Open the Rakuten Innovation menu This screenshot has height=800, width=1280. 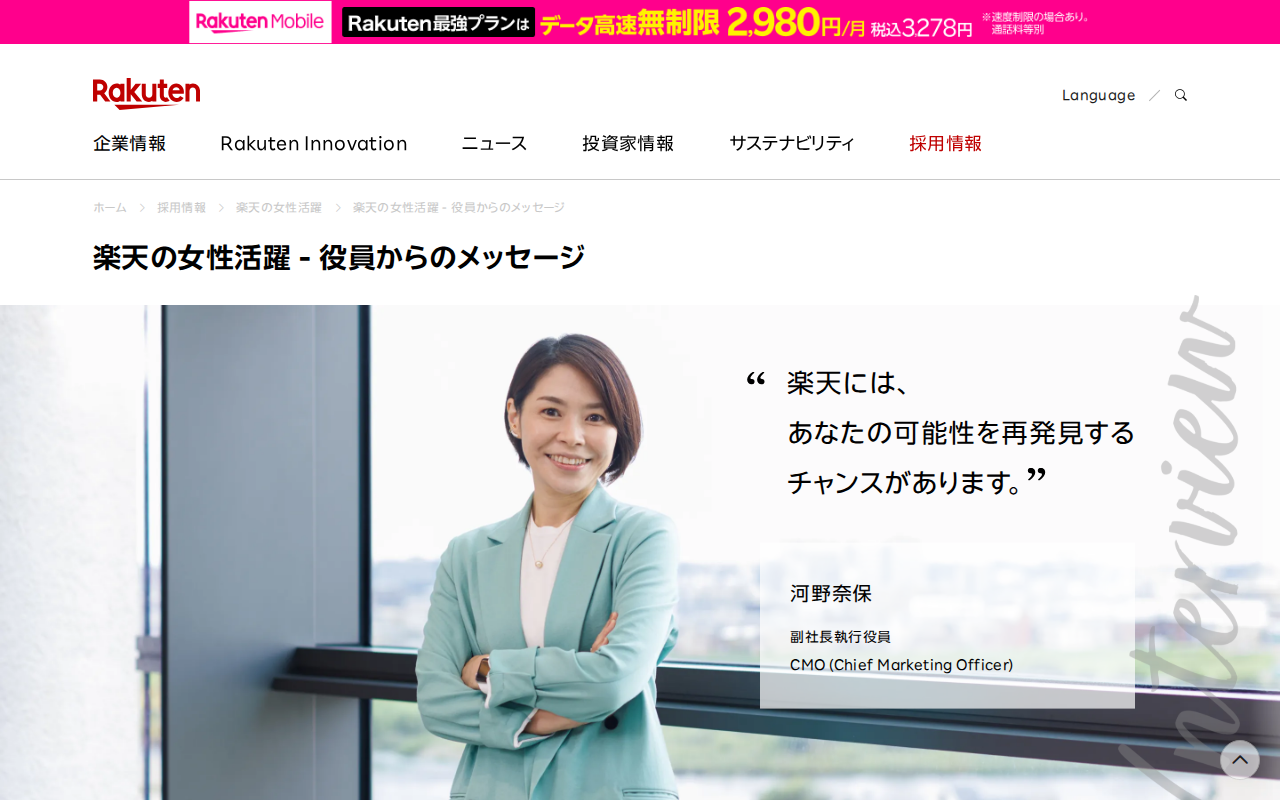[x=314, y=143]
